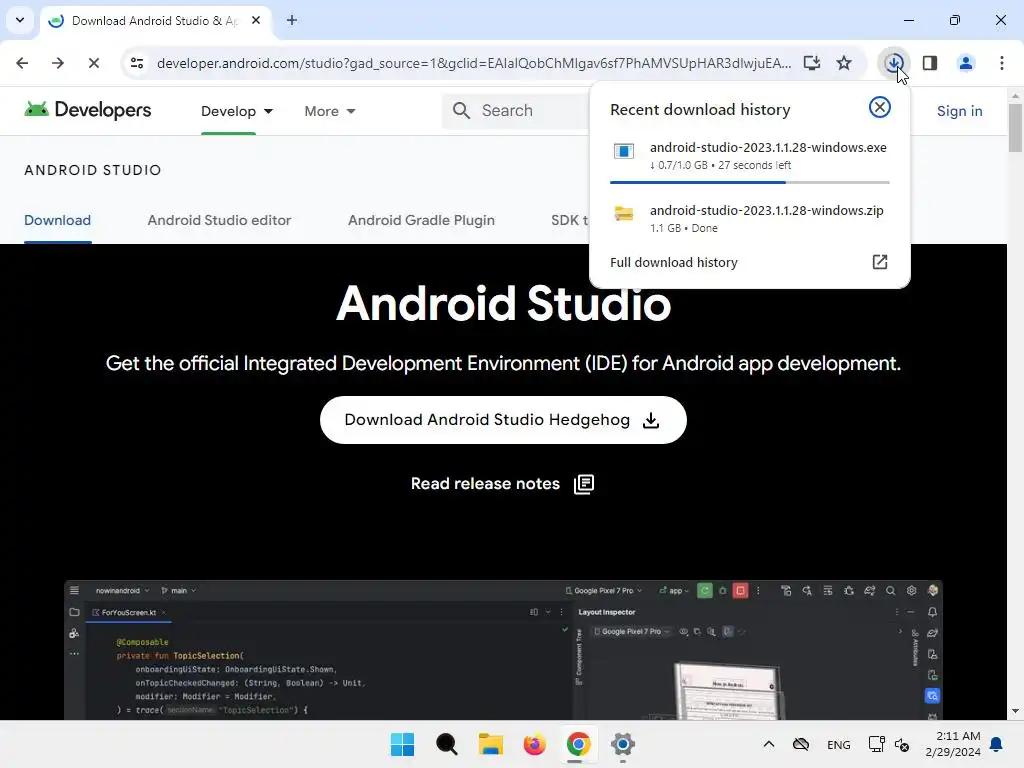Open a new browser tab
Viewport: 1024px width, 768px height.
click(x=292, y=20)
